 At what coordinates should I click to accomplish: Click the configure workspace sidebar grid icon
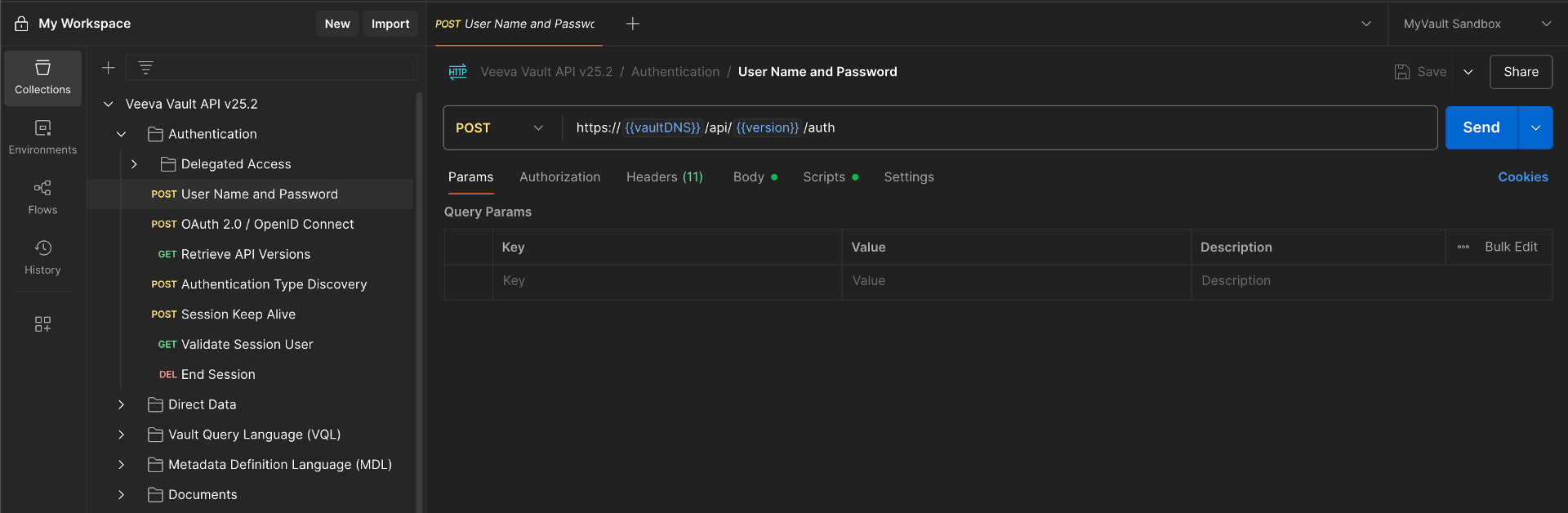click(42, 324)
